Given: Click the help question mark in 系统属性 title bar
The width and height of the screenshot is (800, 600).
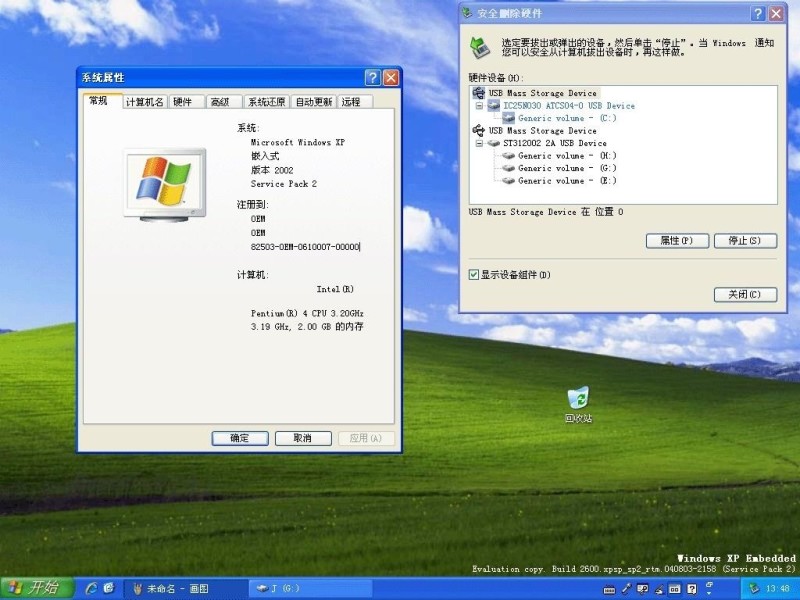Looking at the screenshot, I should pyautogui.click(x=372, y=78).
